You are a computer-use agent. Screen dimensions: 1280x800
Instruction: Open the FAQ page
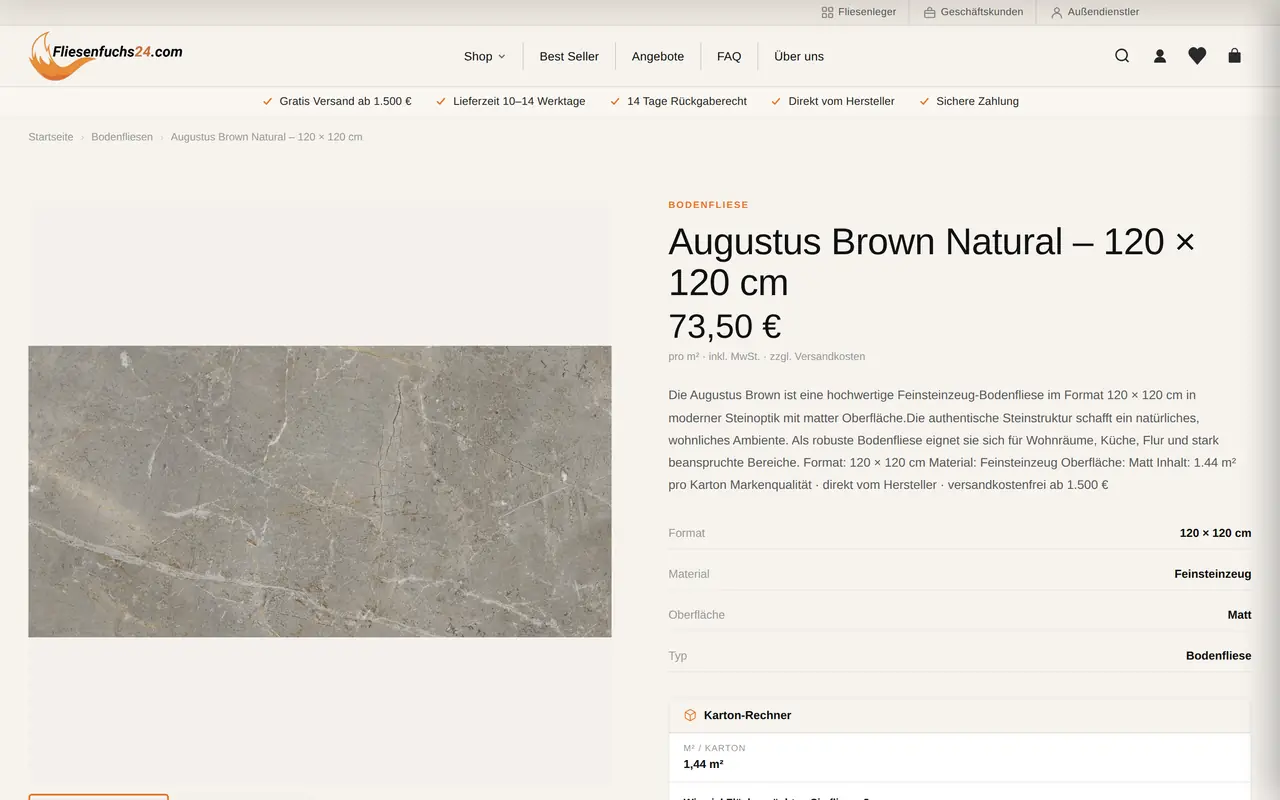coord(729,56)
